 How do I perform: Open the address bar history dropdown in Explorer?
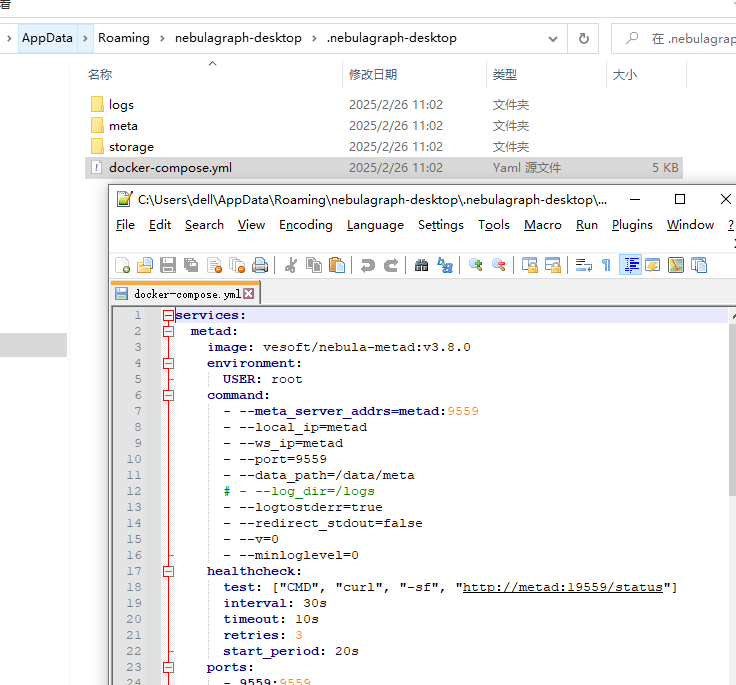[x=553, y=38]
